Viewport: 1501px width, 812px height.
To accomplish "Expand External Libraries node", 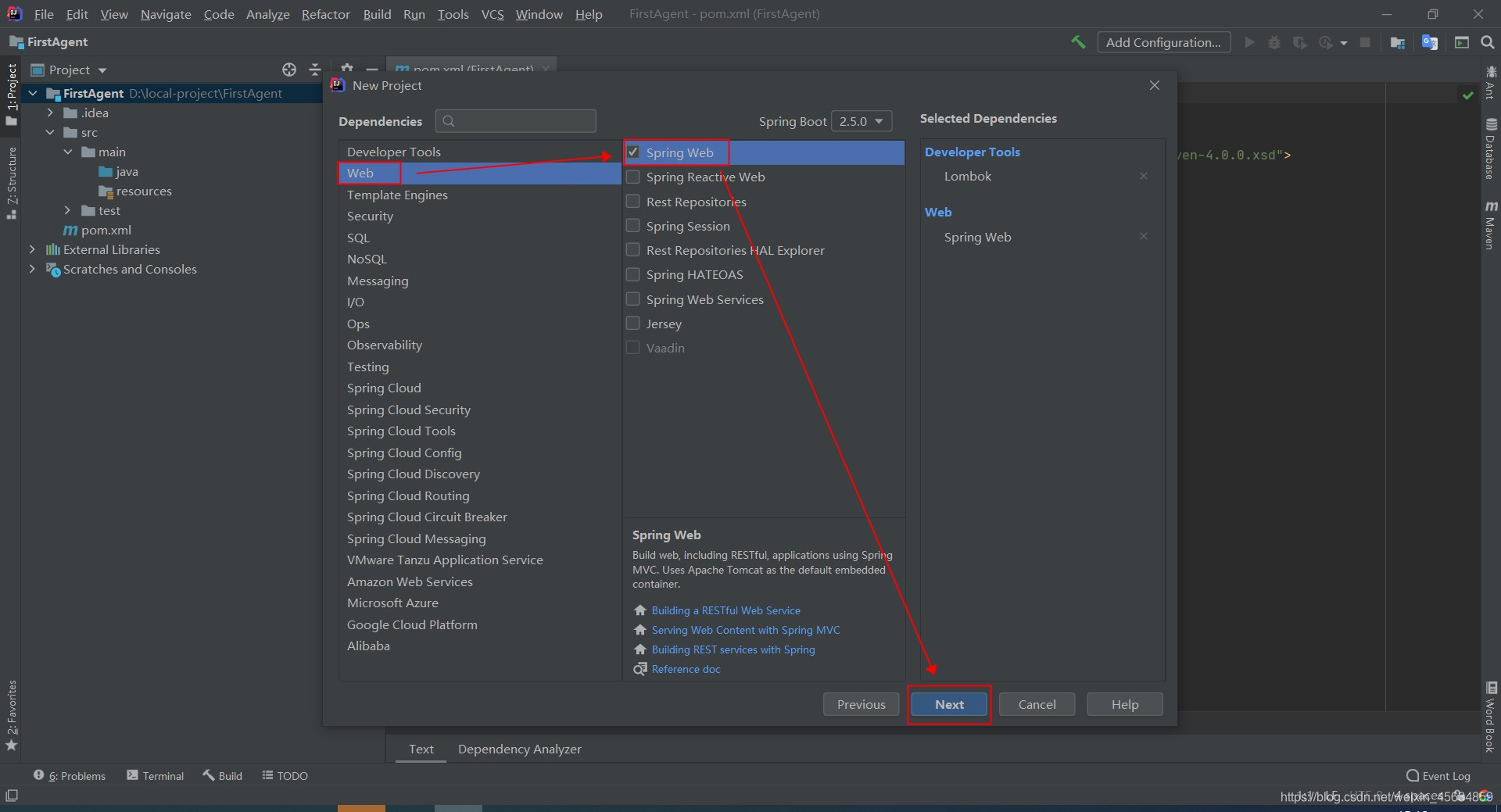I will [33, 249].
